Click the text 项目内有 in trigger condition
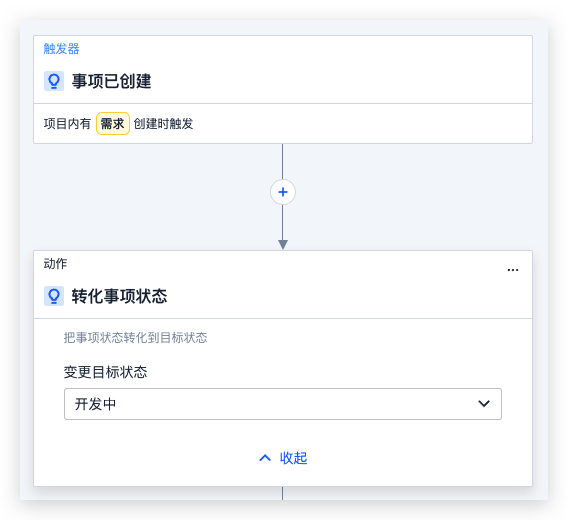The image size is (568, 520). pyautogui.click(x=67, y=124)
